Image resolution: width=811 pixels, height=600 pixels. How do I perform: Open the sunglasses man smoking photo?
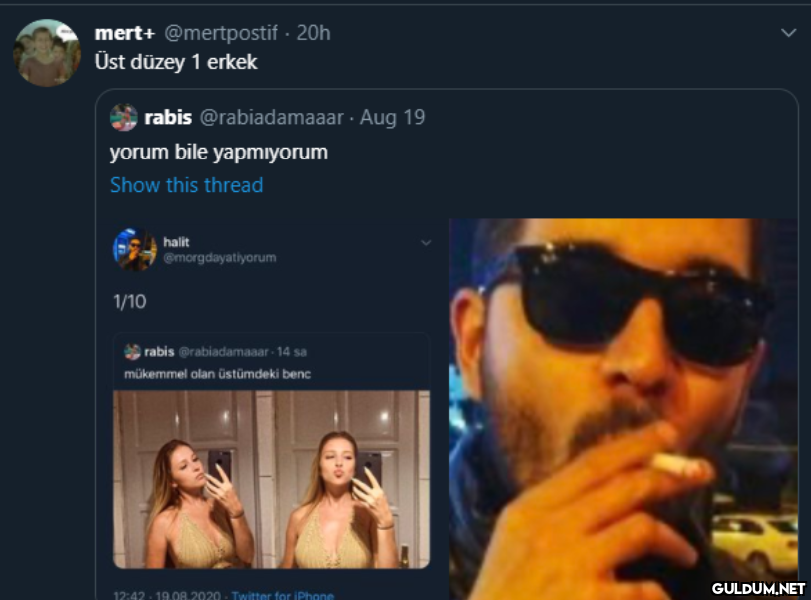pos(623,409)
